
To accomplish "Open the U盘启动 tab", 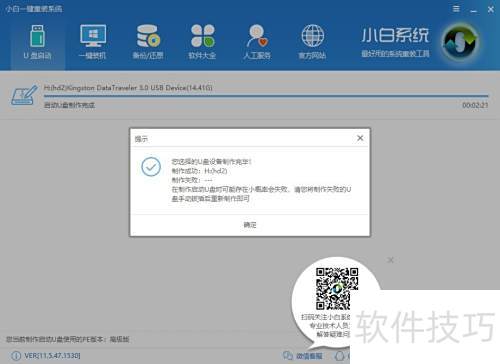I will coord(38,42).
